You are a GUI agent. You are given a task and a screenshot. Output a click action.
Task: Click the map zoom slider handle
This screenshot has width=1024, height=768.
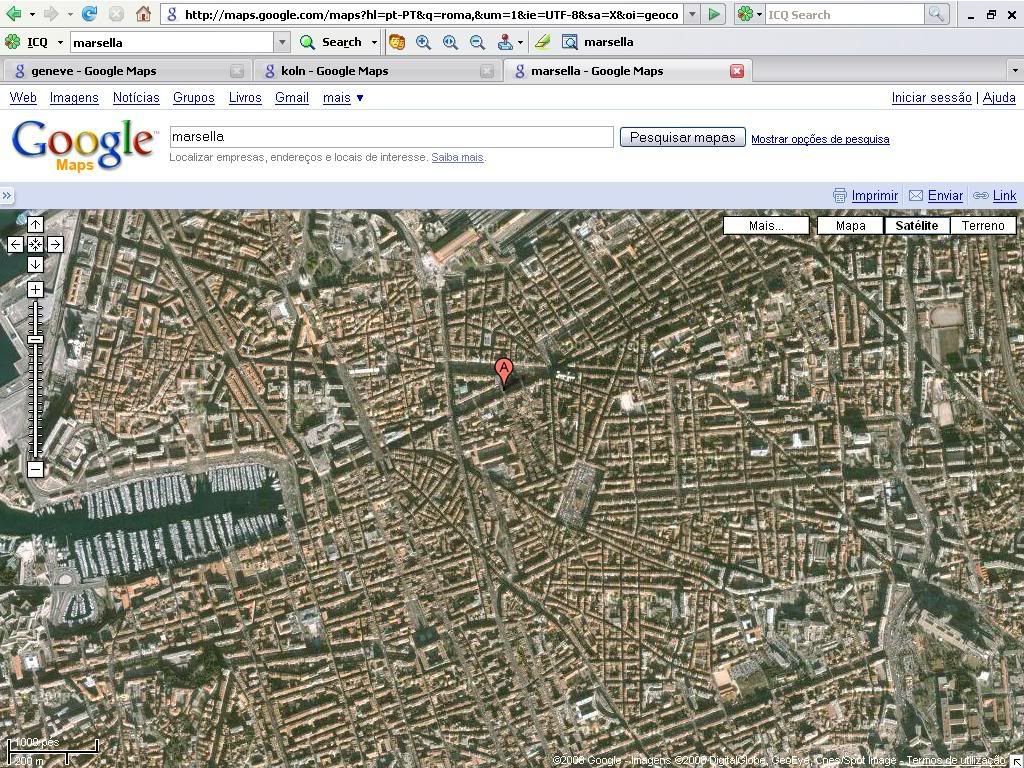35,340
